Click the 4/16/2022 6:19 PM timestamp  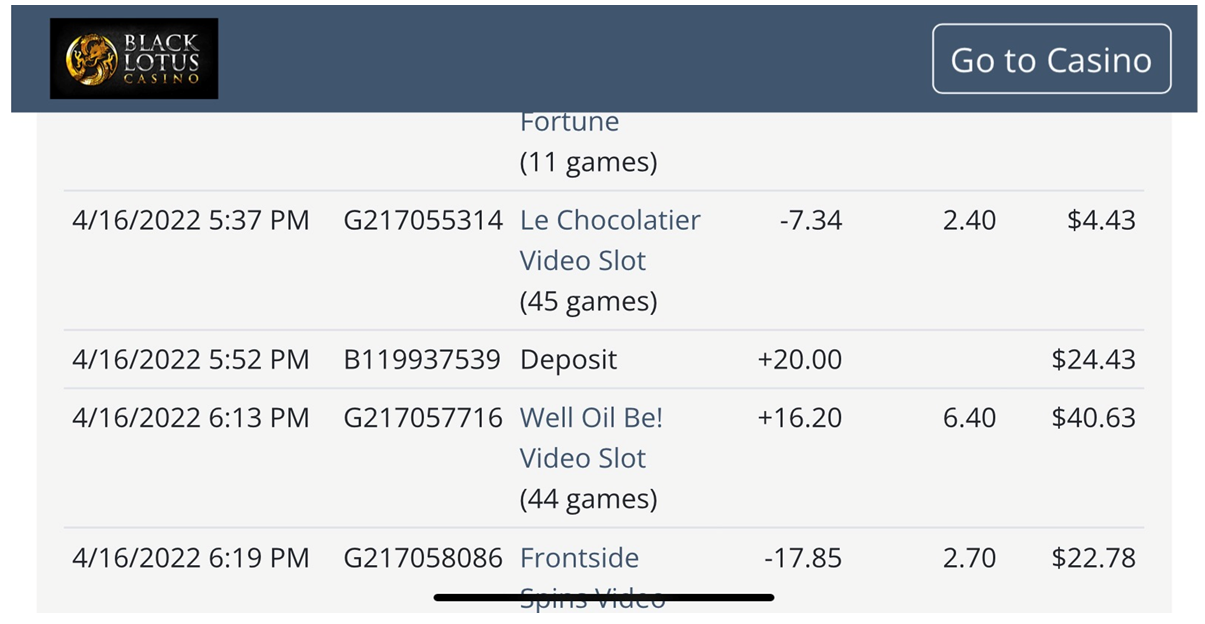point(191,558)
